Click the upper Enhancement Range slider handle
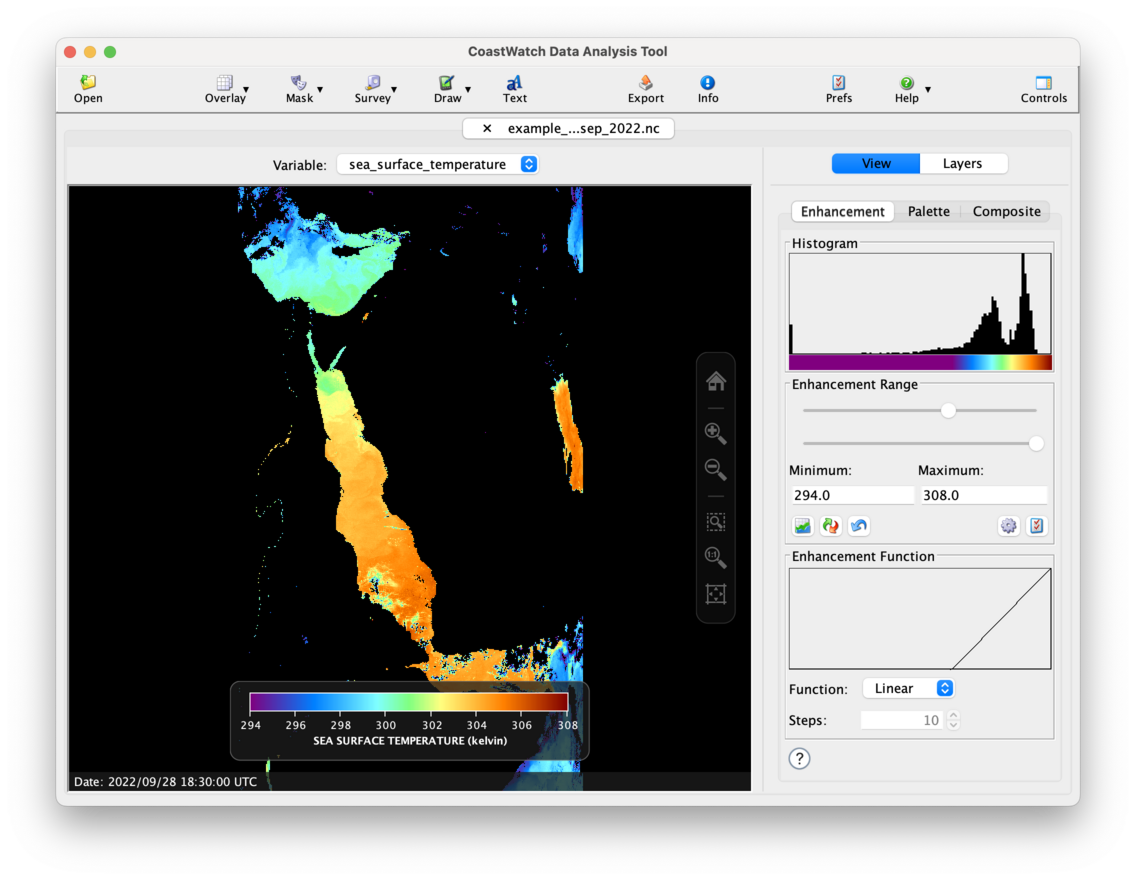 coord(948,410)
